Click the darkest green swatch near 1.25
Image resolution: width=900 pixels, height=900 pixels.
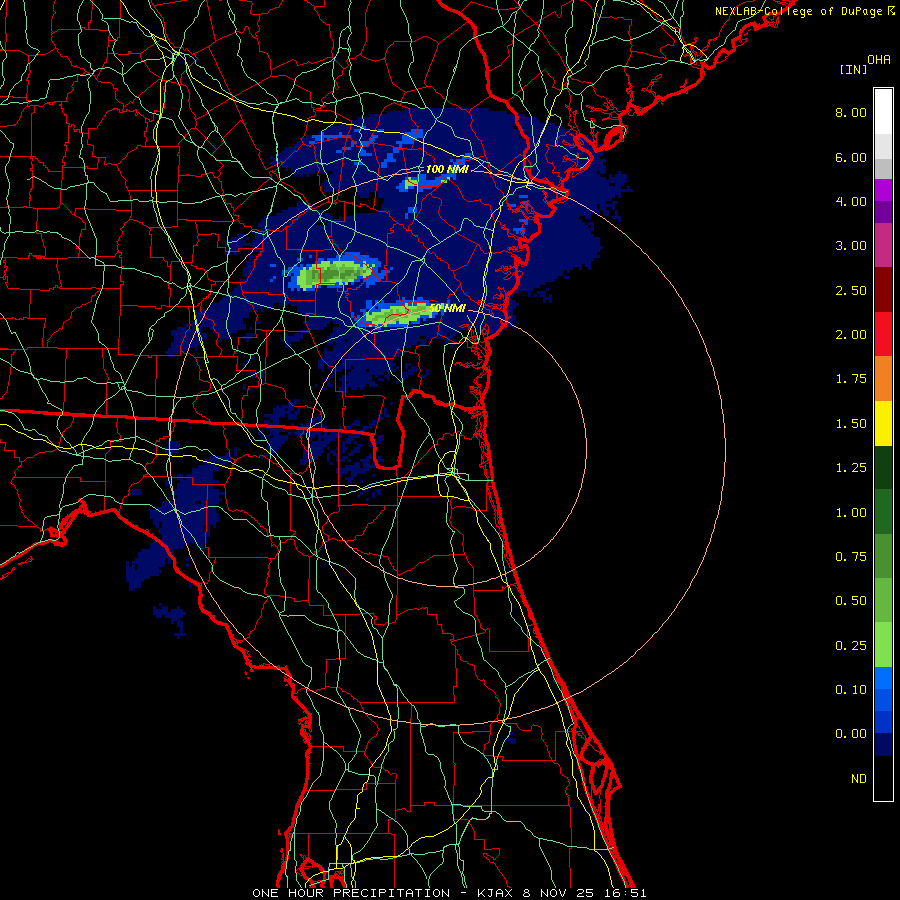point(883,467)
